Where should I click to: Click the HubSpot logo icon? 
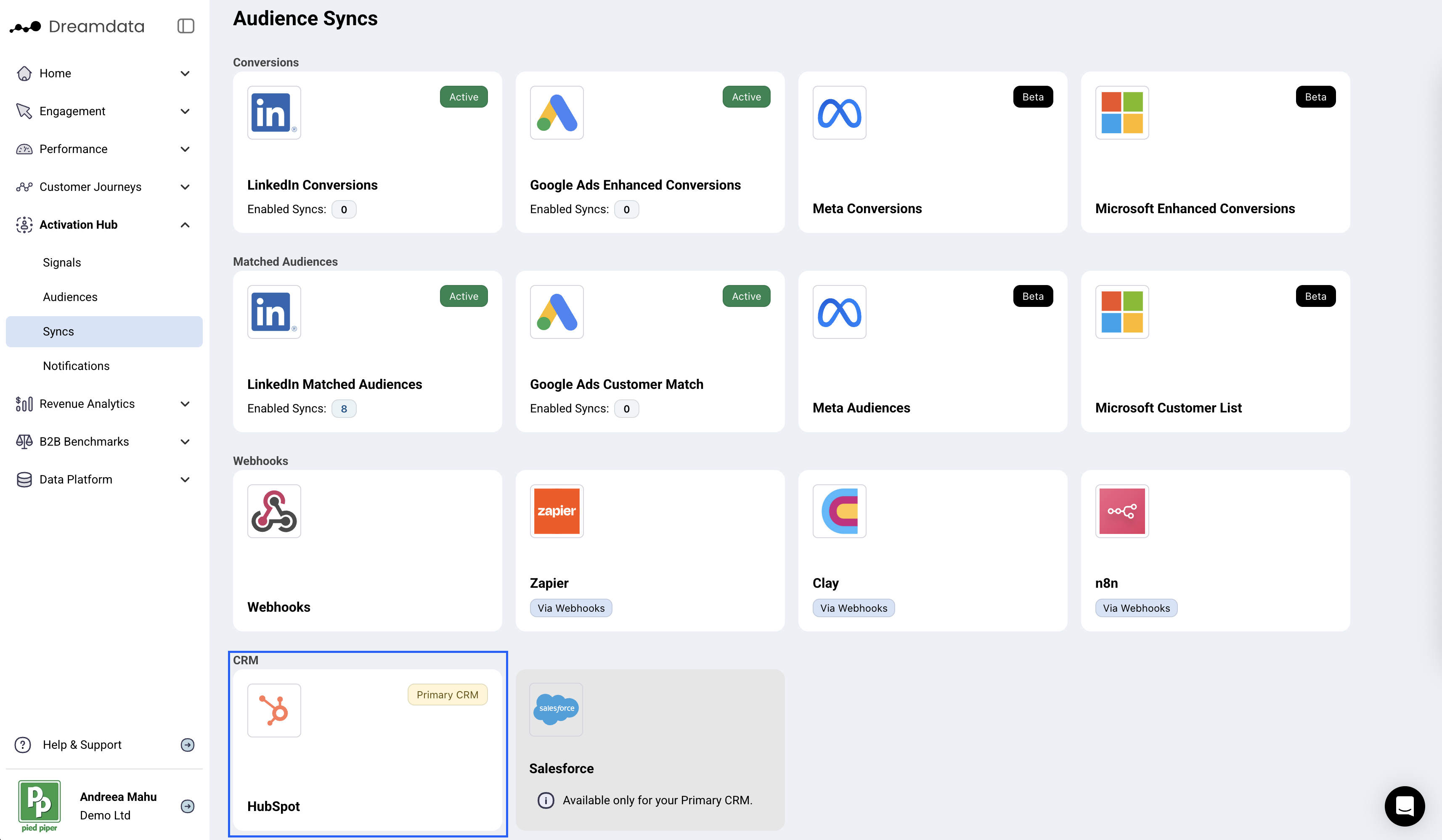click(273, 710)
